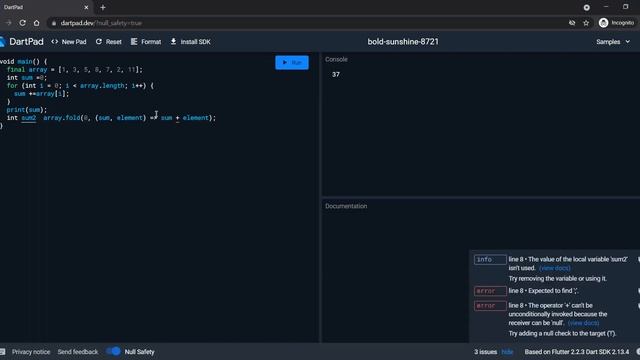Click the print(sum) line in the editor
Viewport: 640px width, 360px height.
click(x=27, y=110)
